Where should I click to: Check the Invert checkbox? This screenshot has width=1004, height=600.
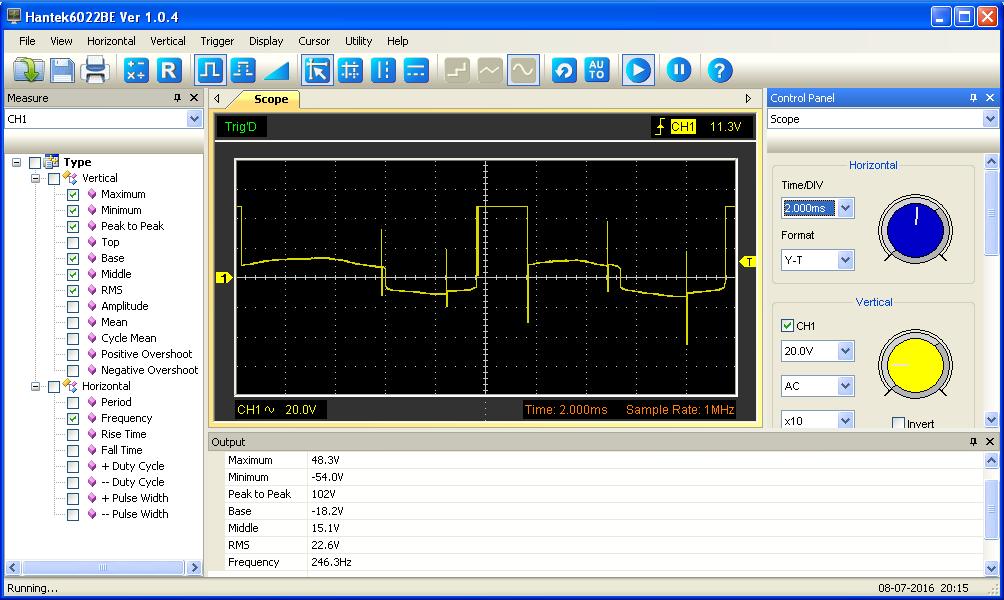898,423
